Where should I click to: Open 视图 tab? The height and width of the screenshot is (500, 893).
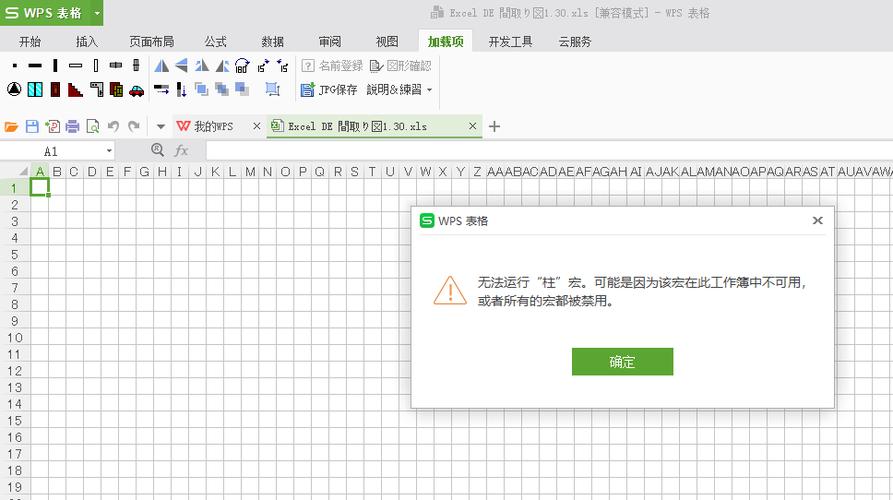387,42
